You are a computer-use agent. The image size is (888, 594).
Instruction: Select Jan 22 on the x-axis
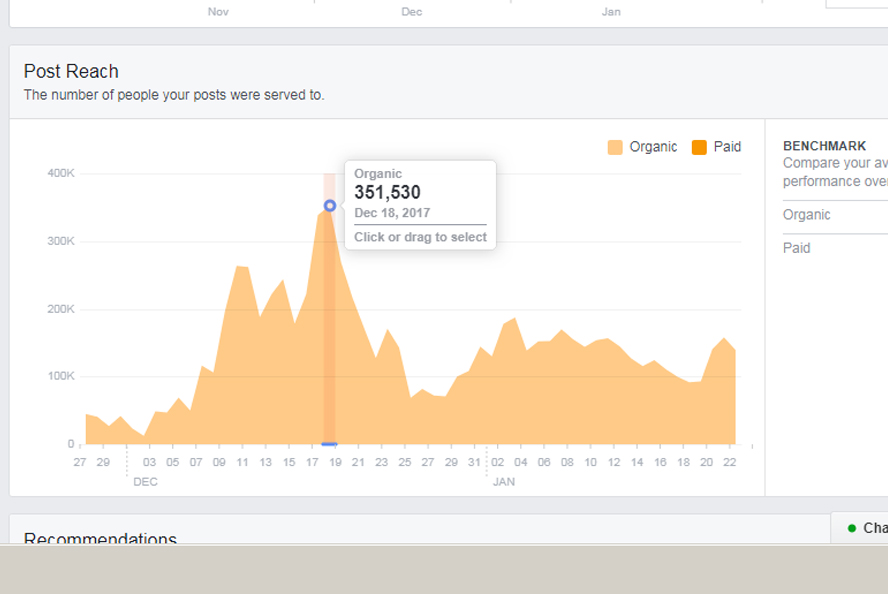pos(729,462)
